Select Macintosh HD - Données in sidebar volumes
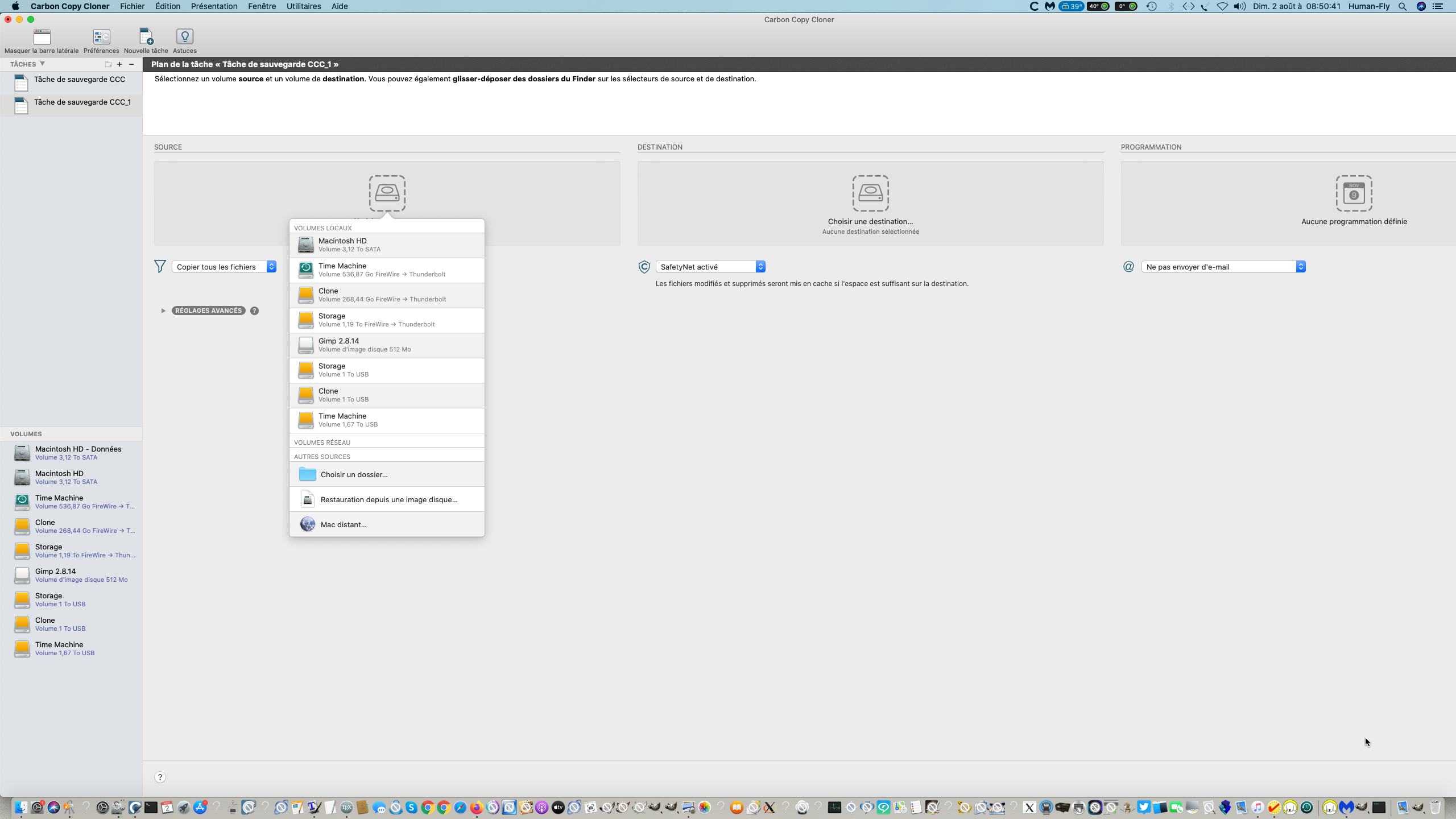Viewport: 1456px width, 819px height. pyautogui.click(x=71, y=453)
